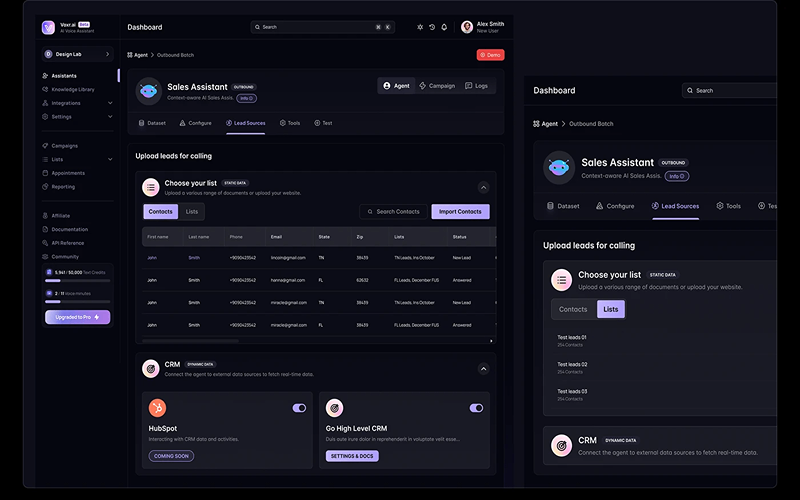Collapse left CRM section chevron

[483, 368]
